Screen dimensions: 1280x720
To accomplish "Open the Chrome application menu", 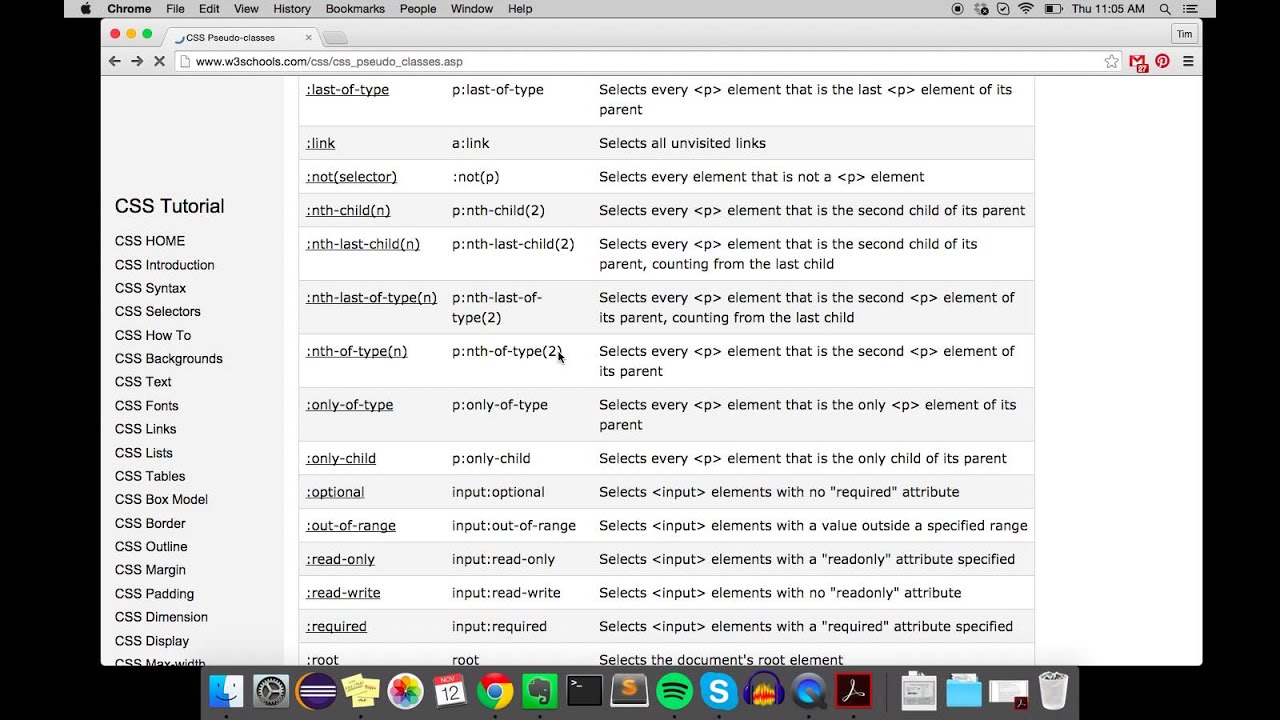I will (129, 9).
